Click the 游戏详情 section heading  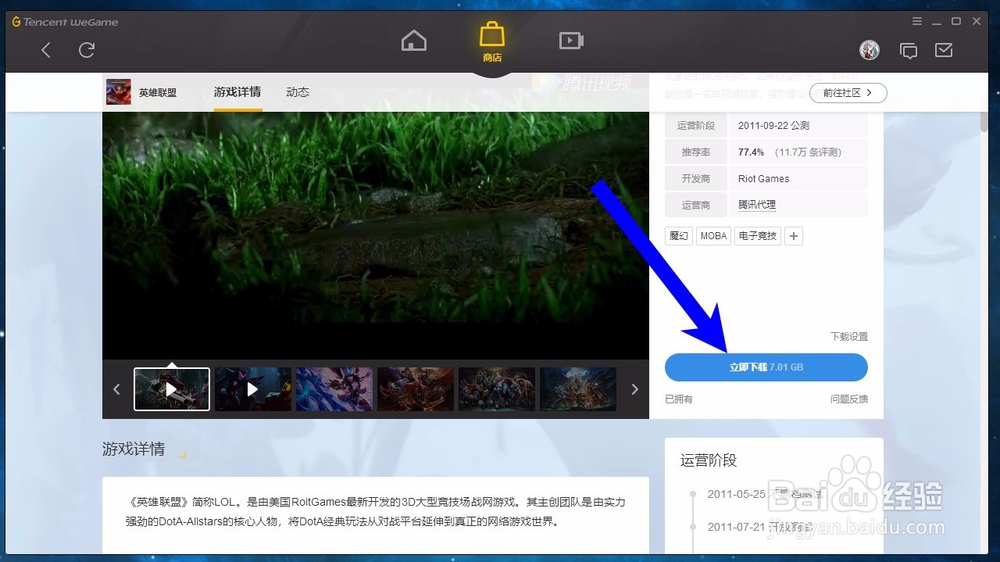pyautogui.click(x=133, y=449)
